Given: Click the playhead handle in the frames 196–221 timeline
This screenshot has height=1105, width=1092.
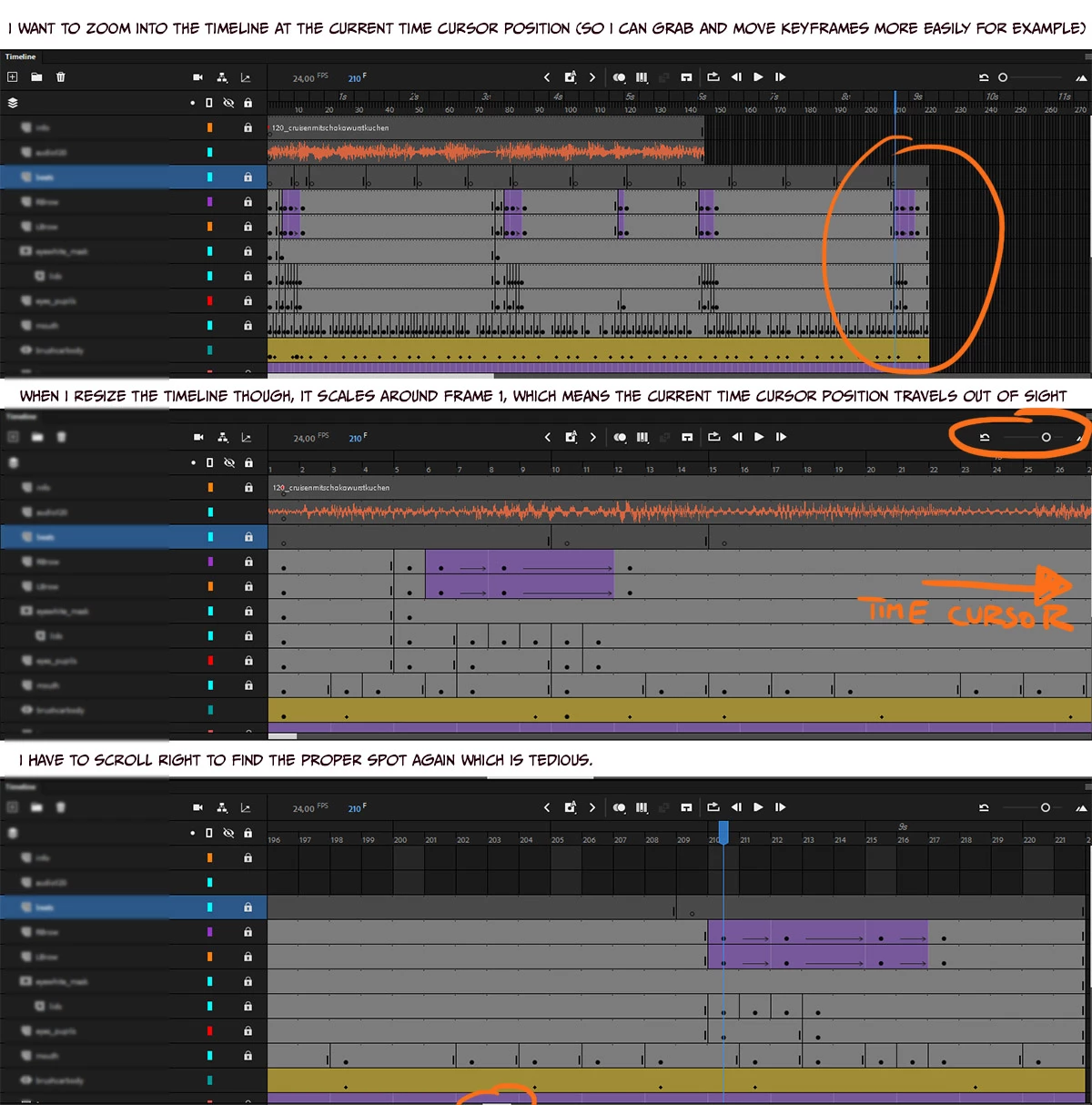Looking at the screenshot, I should [723, 832].
